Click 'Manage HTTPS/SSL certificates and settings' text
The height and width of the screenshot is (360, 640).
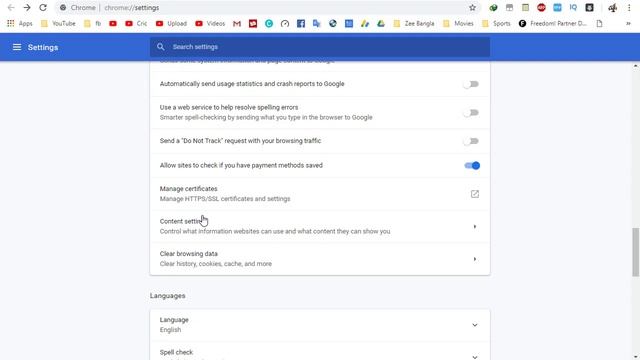(x=225, y=199)
